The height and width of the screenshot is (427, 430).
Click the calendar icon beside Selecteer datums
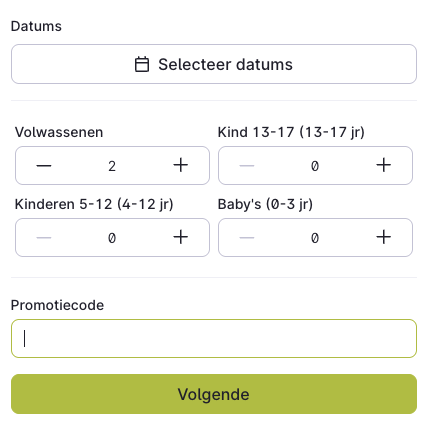pyautogui.click(x=142, y=64)
